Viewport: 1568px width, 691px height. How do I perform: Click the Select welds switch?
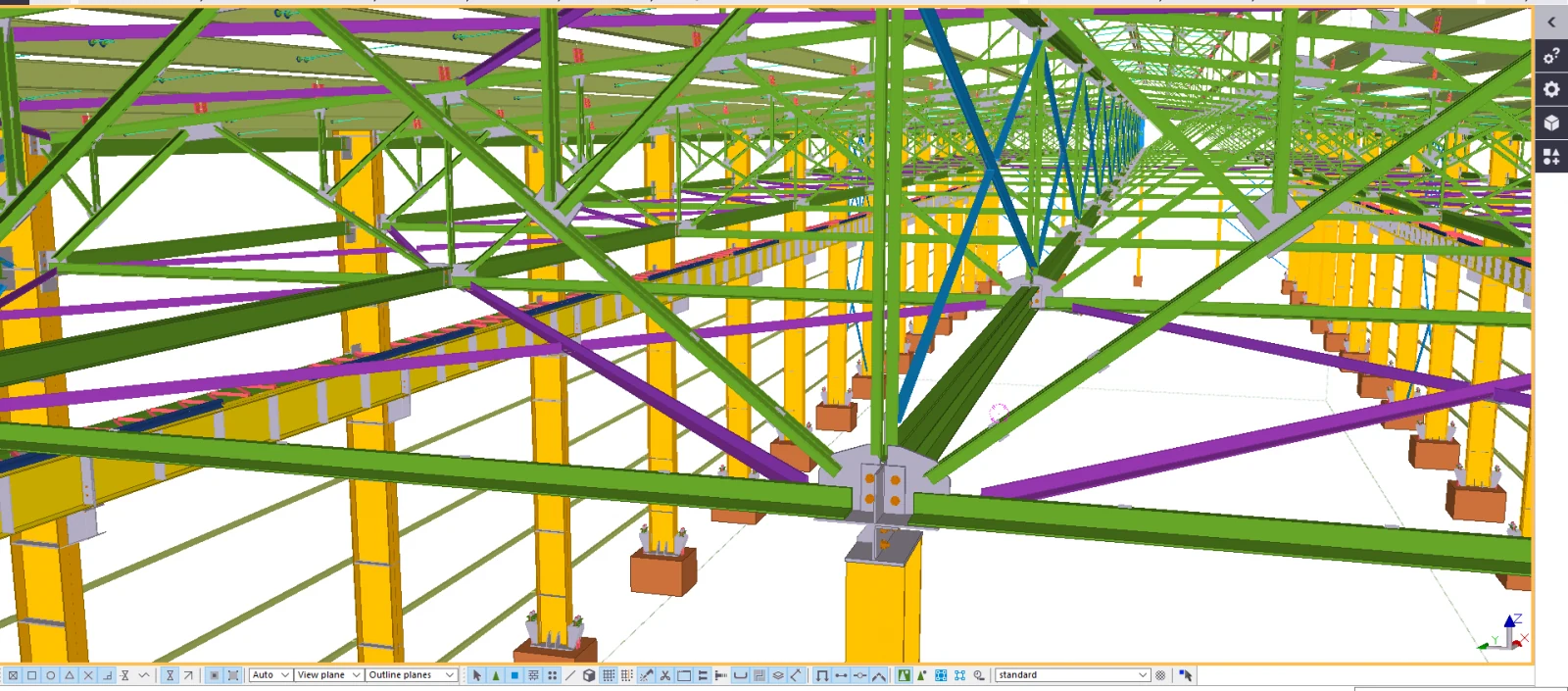tap(647, 675)
